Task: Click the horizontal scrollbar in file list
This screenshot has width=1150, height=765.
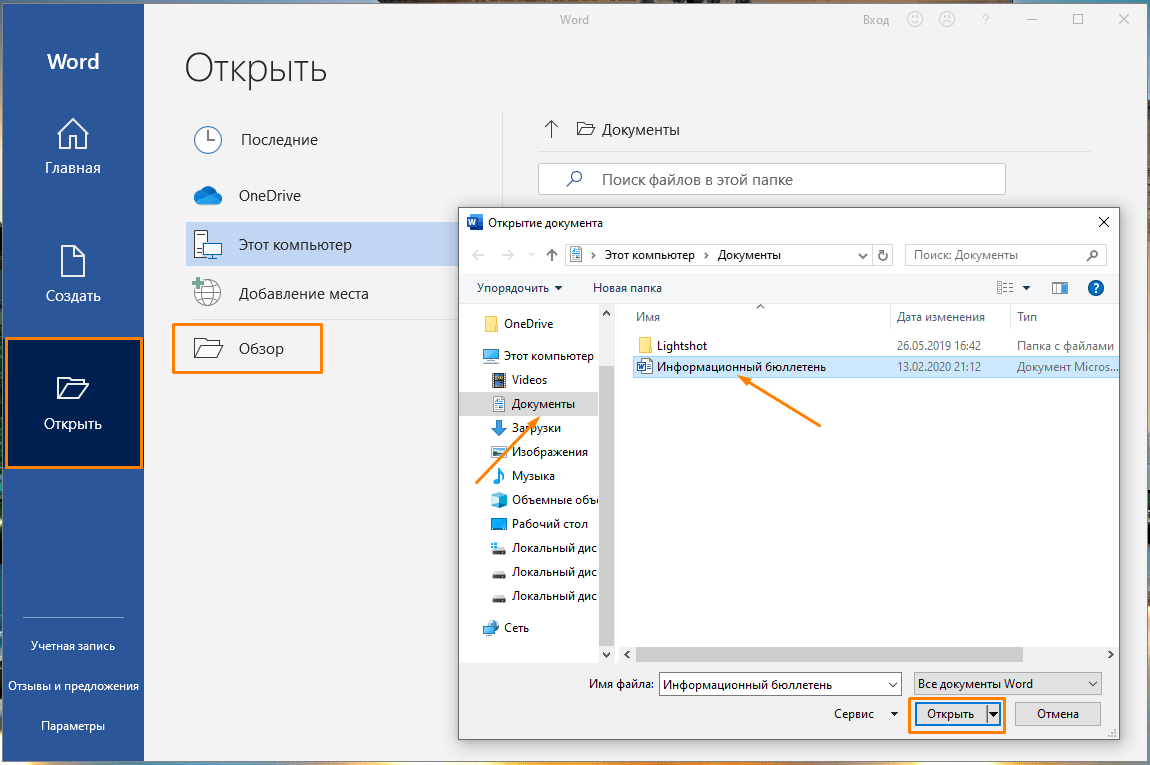Action: (x=829, y=654)
